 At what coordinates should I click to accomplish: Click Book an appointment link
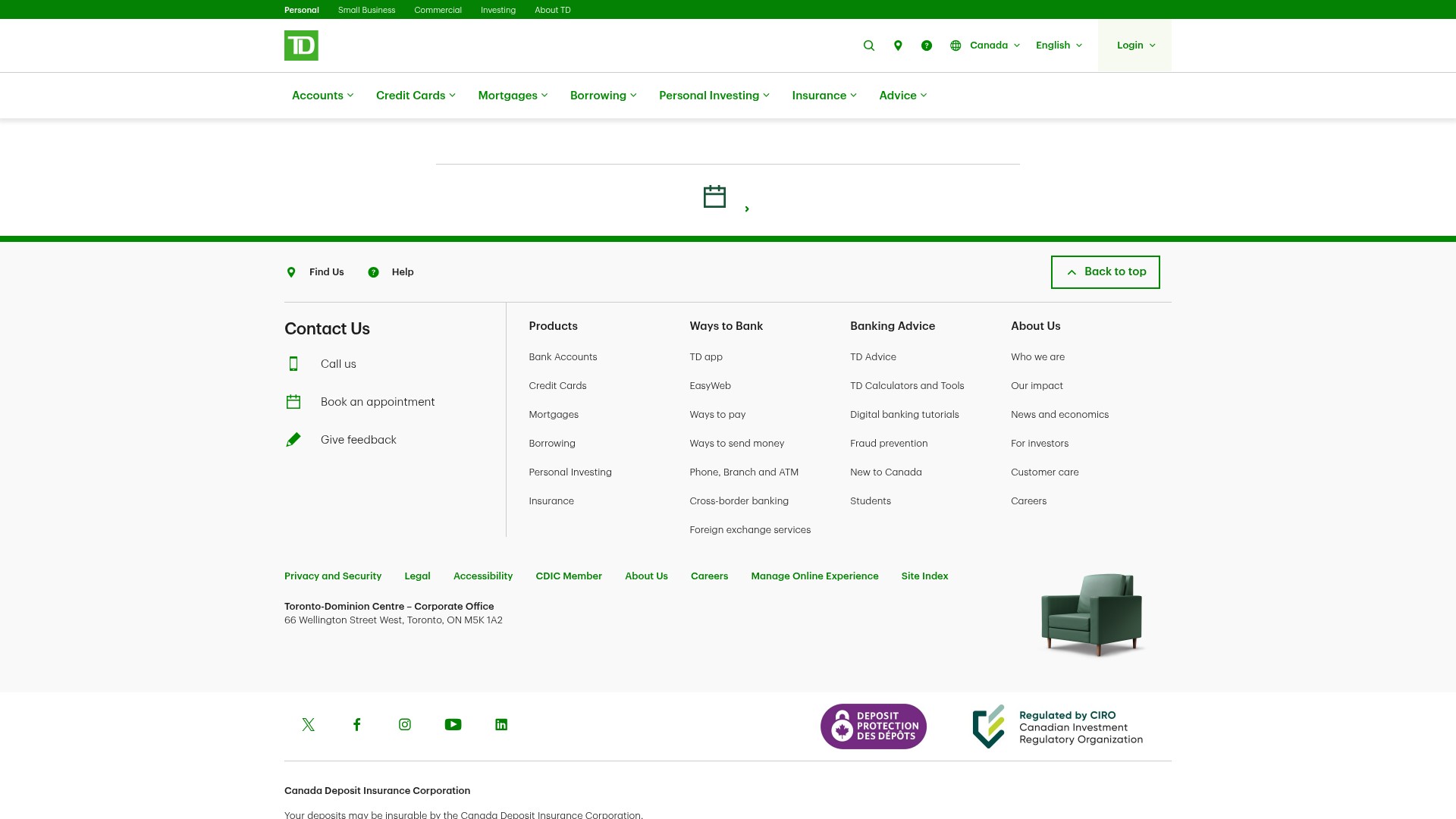pyautogui.click(x=378, y=402)
